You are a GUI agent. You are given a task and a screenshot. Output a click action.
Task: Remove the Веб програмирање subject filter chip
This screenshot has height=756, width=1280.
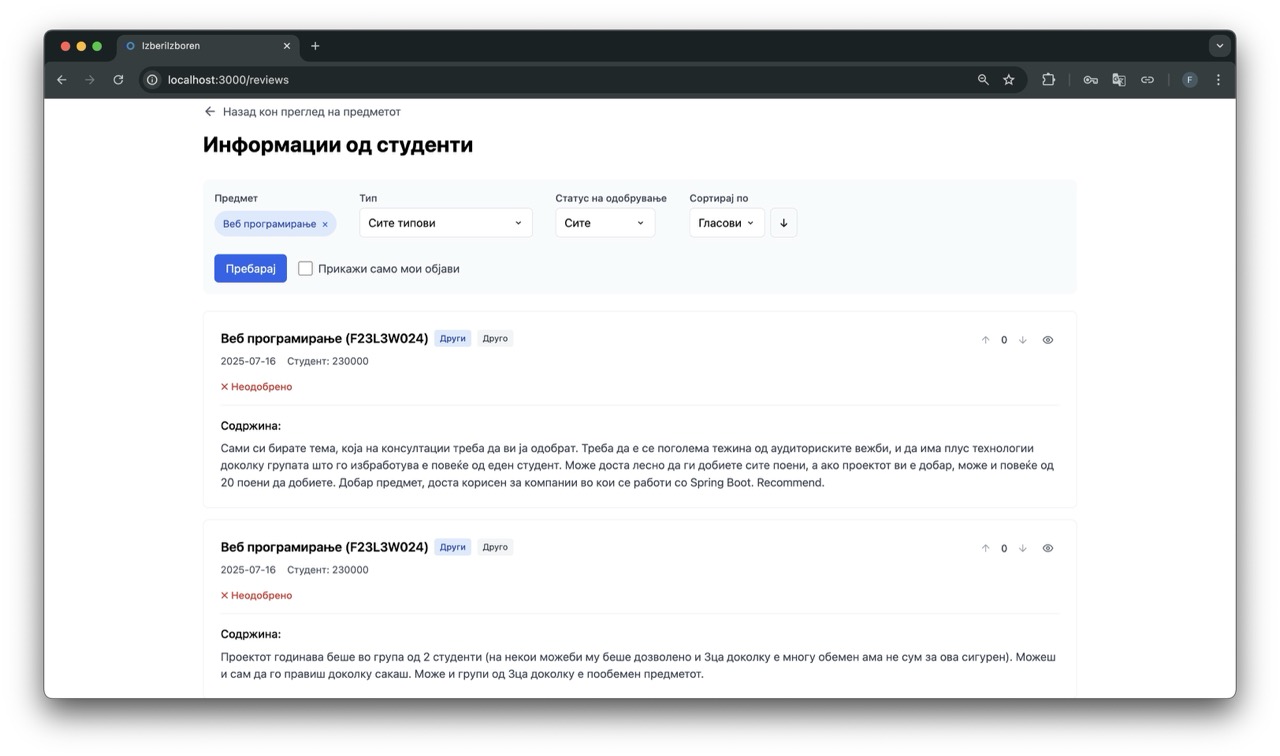click(x=325, y=224)
